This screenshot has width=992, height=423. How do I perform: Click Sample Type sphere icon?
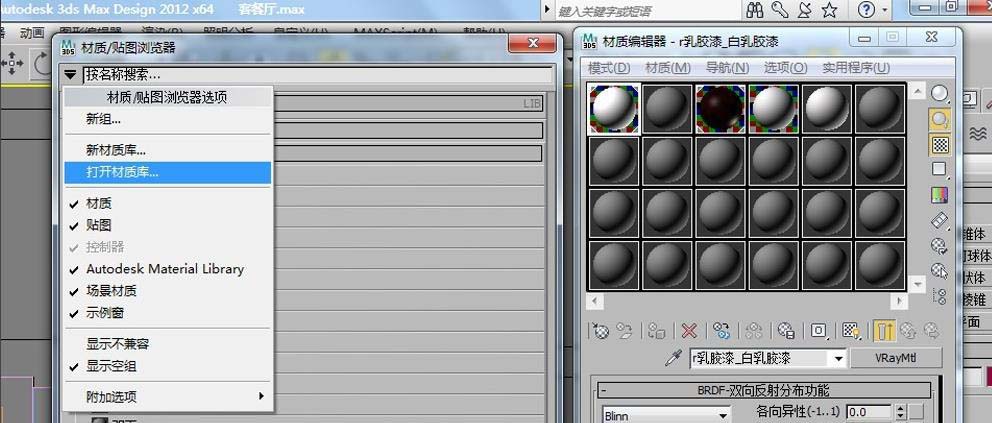tap(939, 94)
